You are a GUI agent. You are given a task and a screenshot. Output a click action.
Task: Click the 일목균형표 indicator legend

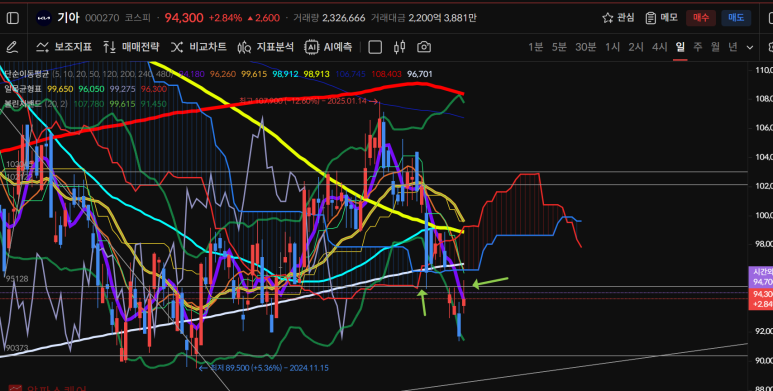(x=23, y=89)
